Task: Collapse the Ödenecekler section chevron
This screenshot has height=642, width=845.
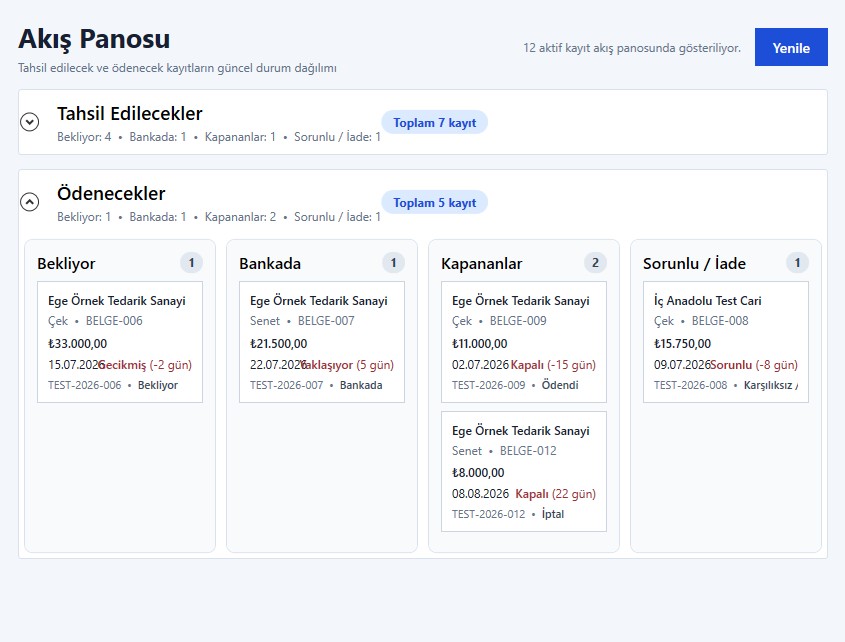Action: (30, 202)
